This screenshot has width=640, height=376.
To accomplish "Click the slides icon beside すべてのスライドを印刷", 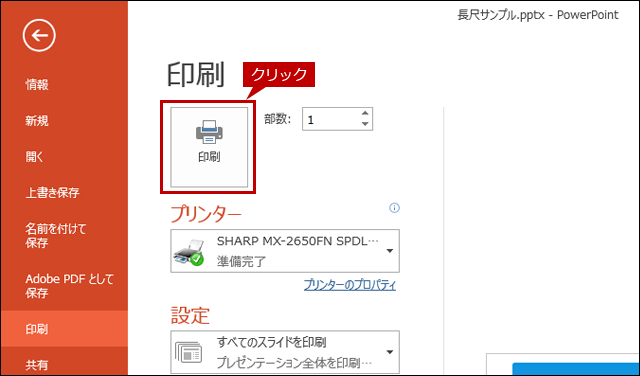I will (x=189, y=352).
